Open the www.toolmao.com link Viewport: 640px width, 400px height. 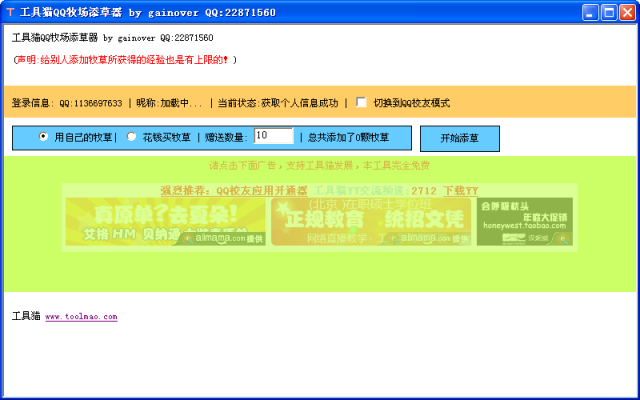tap(81, 317)
